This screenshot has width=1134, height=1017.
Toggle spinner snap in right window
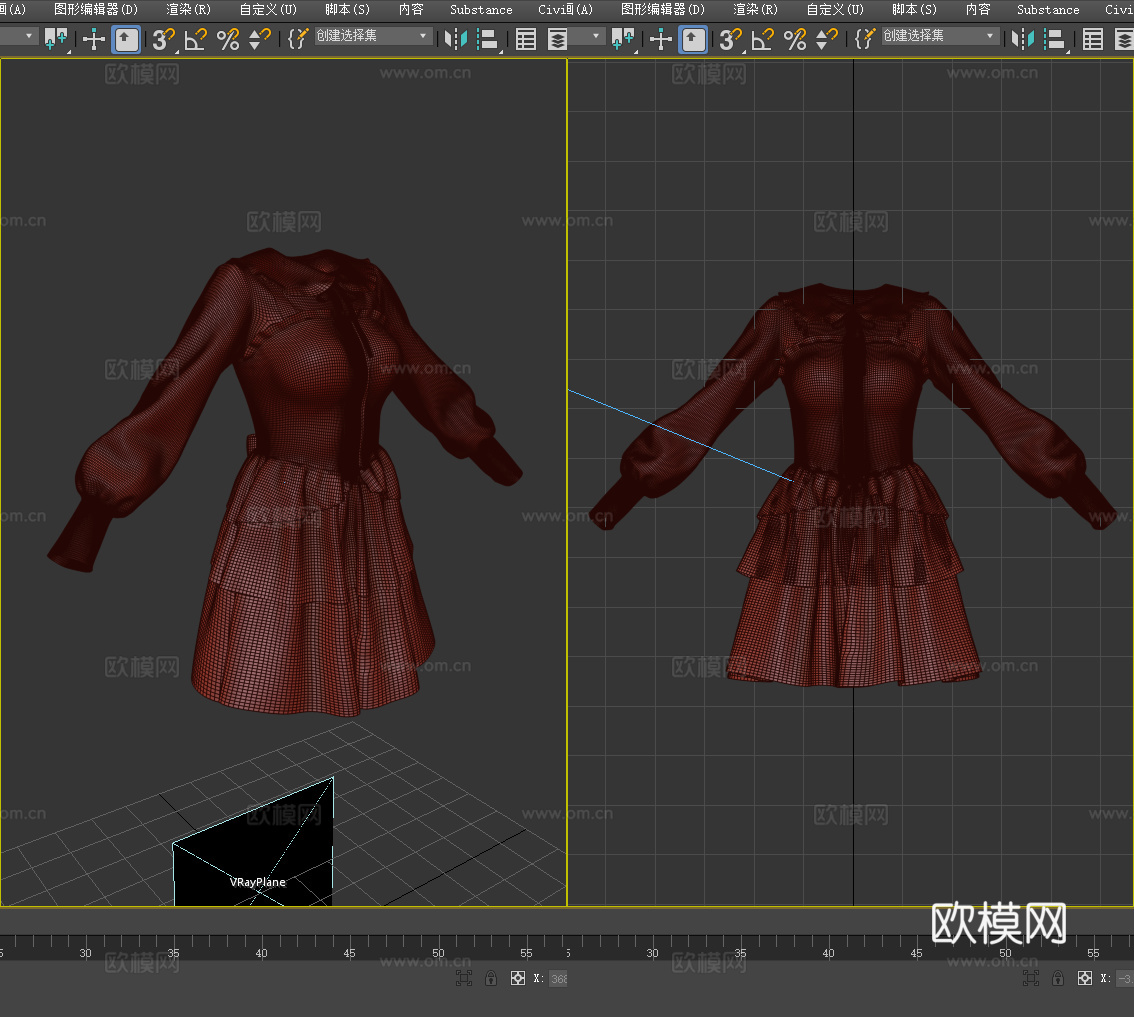tap(826, 39)
